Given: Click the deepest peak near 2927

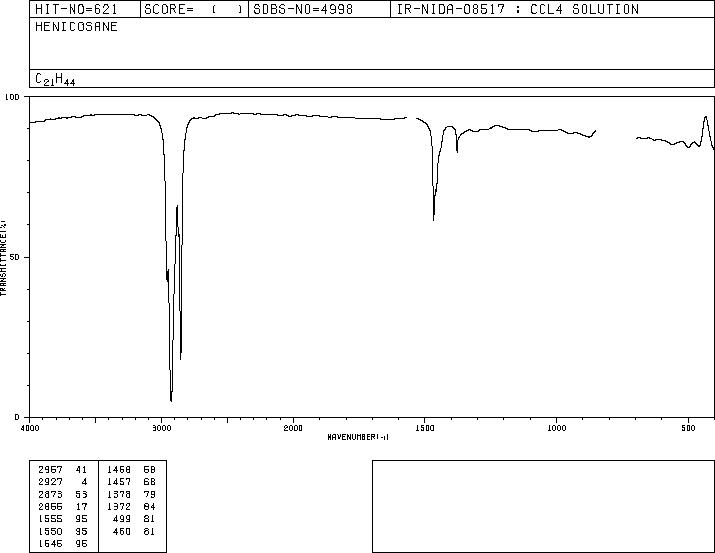Looking at the screenshot, I should point(171,400).
